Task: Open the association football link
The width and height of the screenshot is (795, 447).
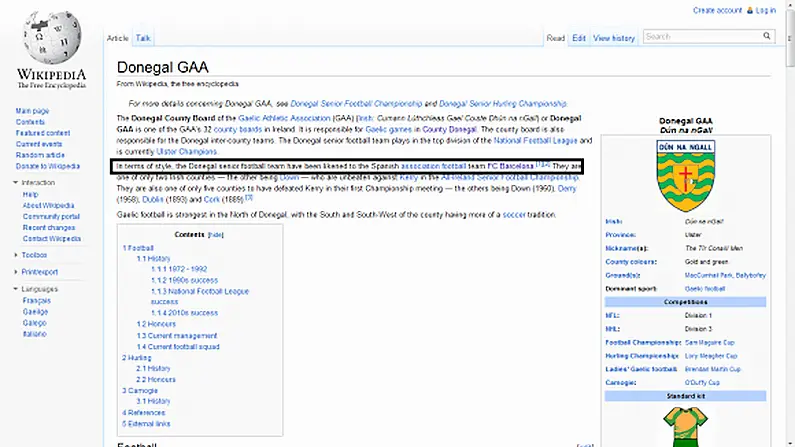Action: tap(433, 166)
